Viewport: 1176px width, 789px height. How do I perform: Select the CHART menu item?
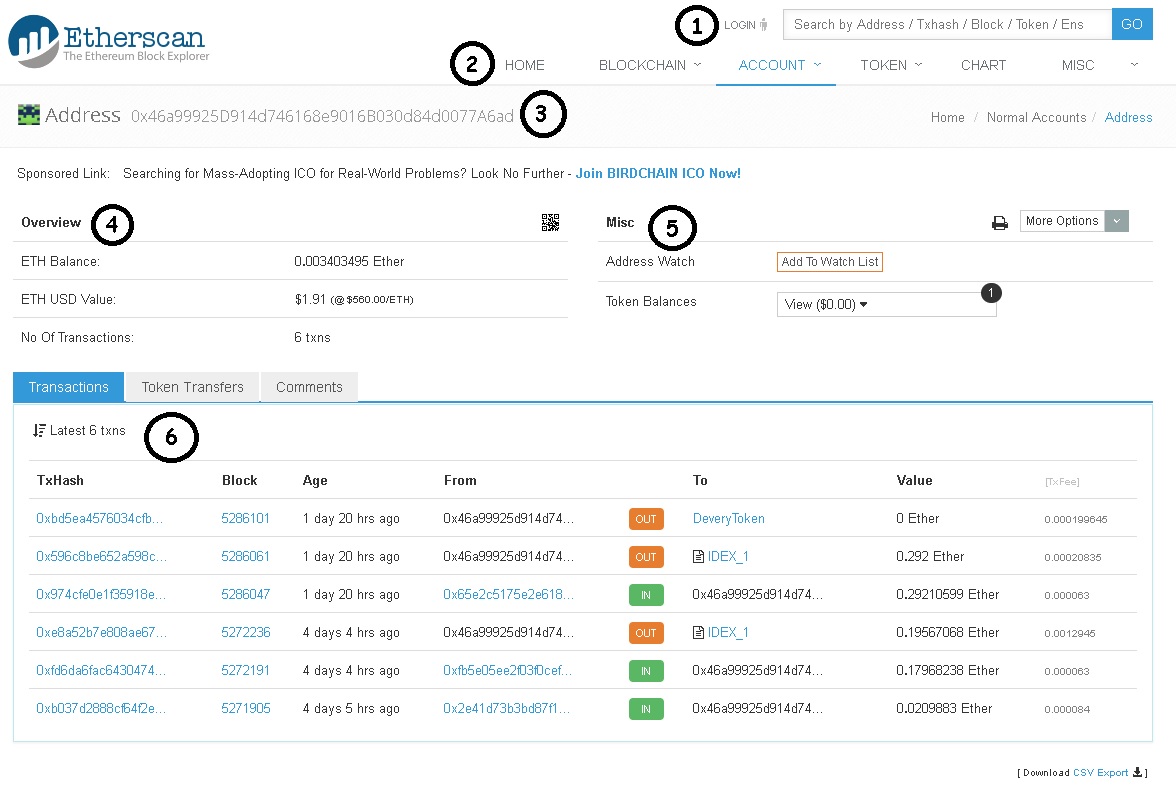coord(982,65)
